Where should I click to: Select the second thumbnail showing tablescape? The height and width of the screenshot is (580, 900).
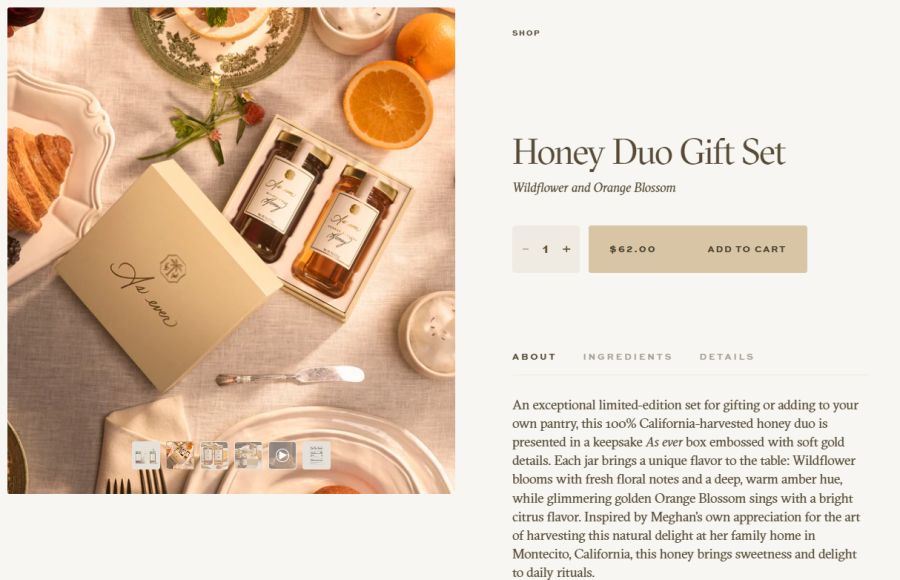[x=180, y=455]
